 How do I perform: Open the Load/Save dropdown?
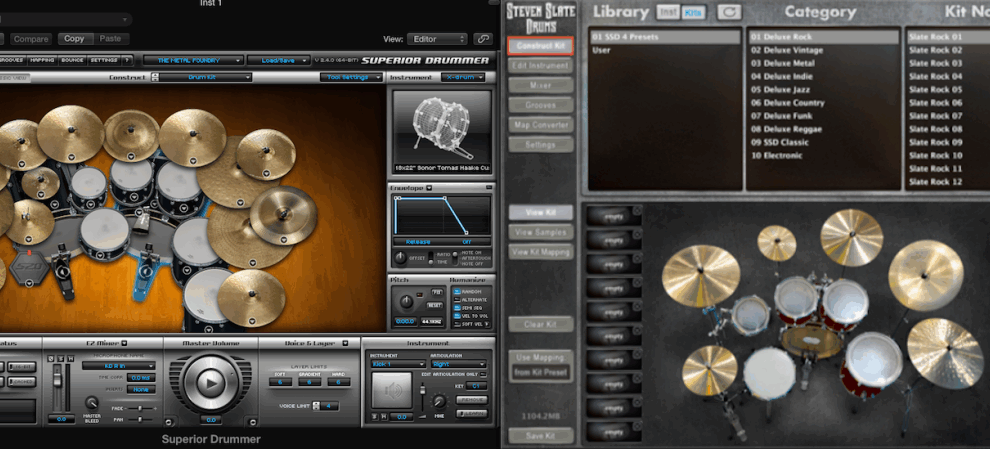278,60
